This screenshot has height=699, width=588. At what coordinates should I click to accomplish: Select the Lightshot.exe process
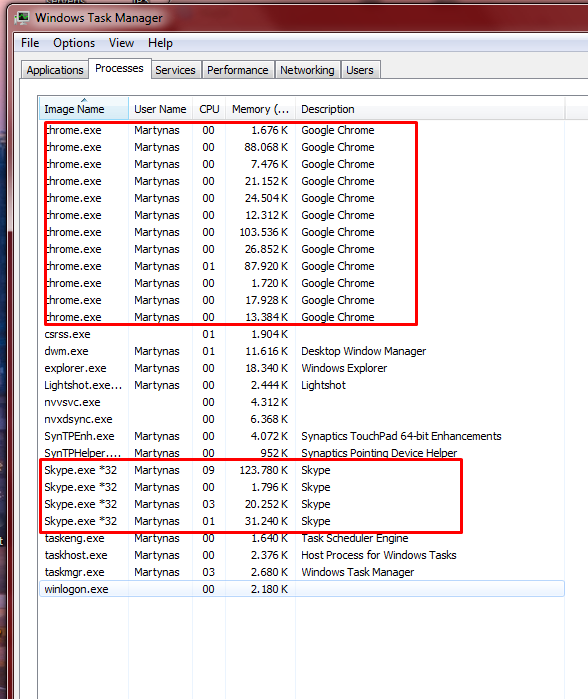click(x=302, y=385)
